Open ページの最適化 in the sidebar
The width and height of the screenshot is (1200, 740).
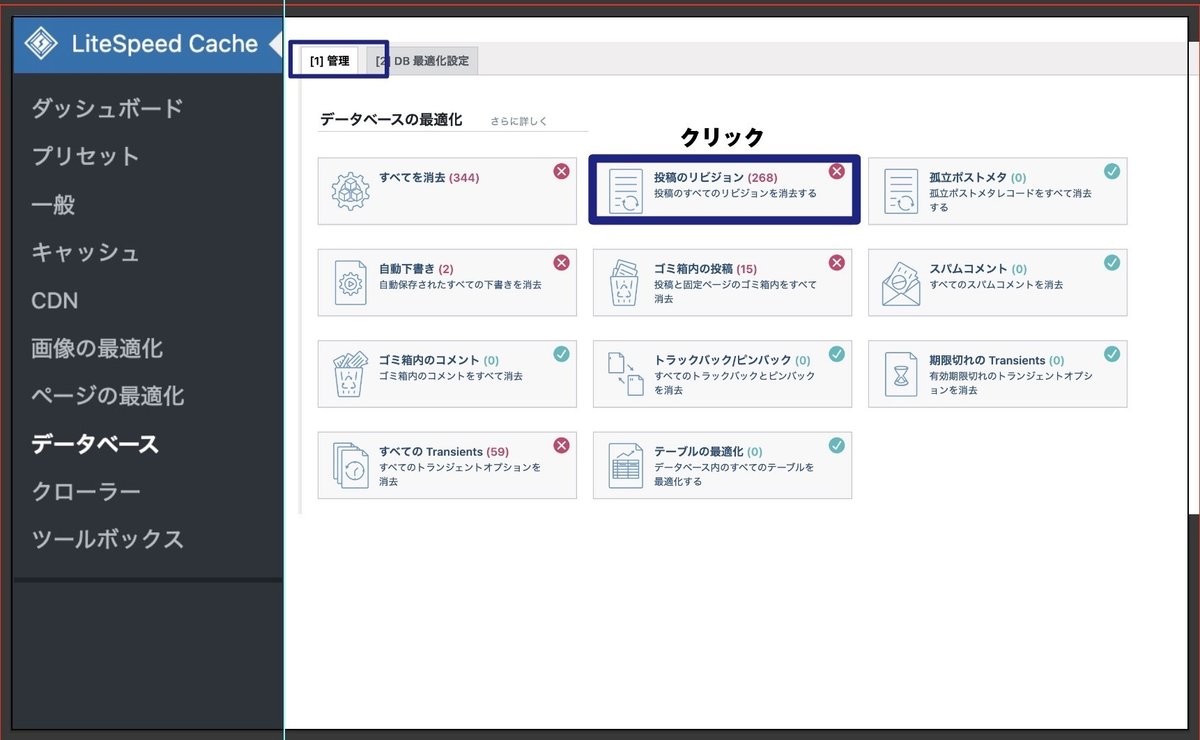(107, 396)
